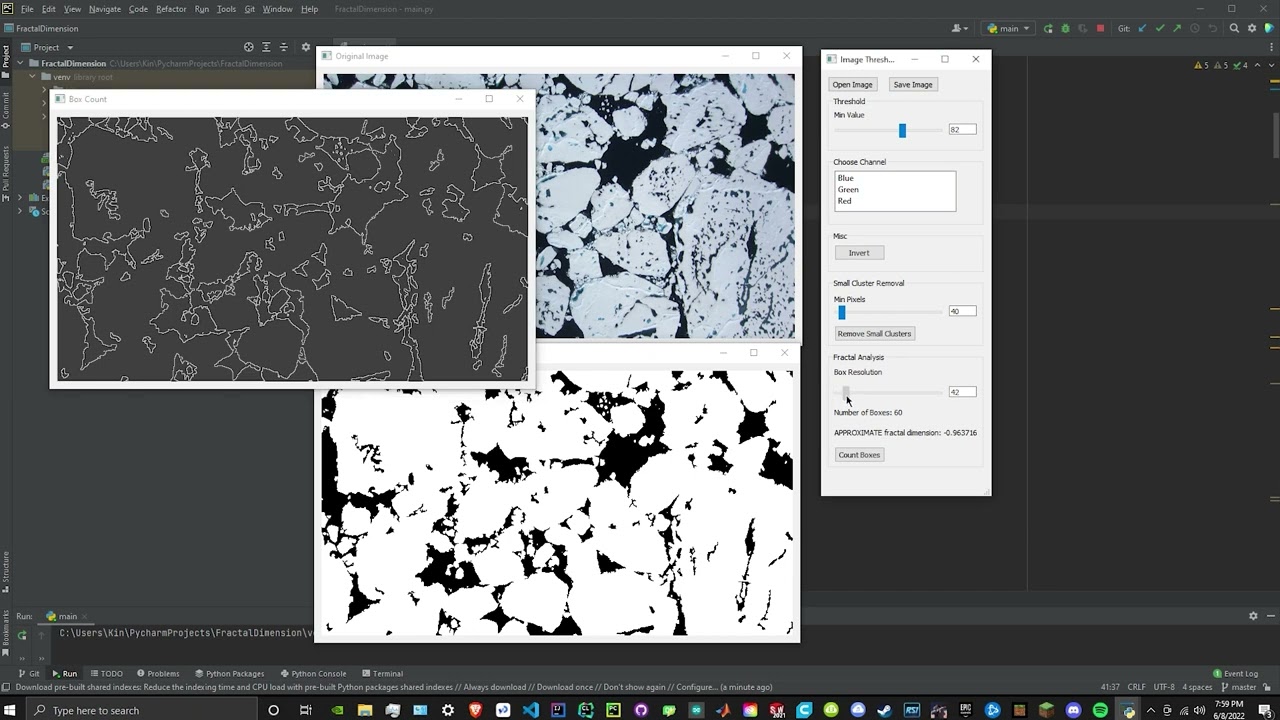1280x720 pixels.
Task: Go to previous highlighted error arrow
Action: coord(1257,65)
